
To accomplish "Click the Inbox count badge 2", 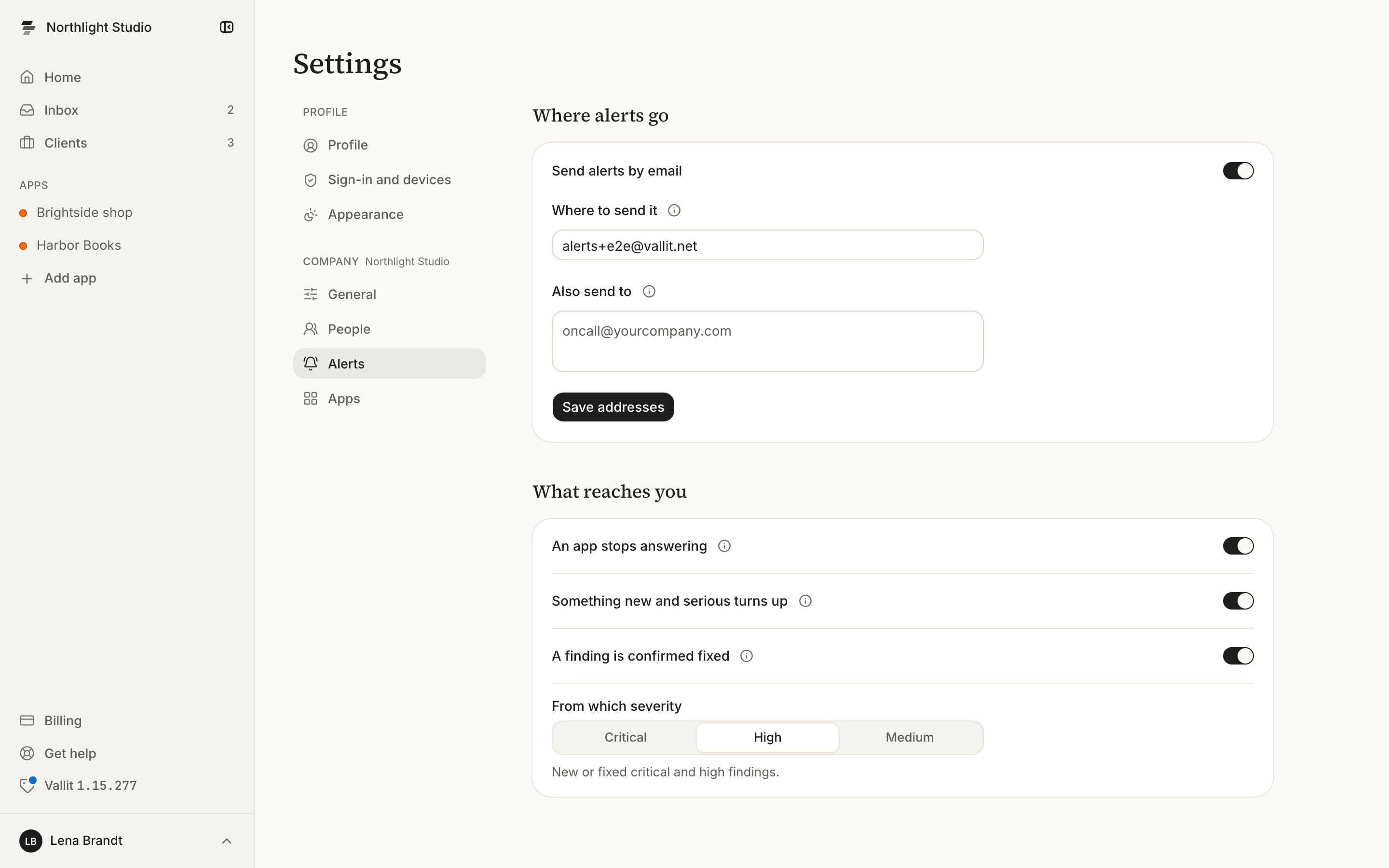I will (x=230, y=109).
